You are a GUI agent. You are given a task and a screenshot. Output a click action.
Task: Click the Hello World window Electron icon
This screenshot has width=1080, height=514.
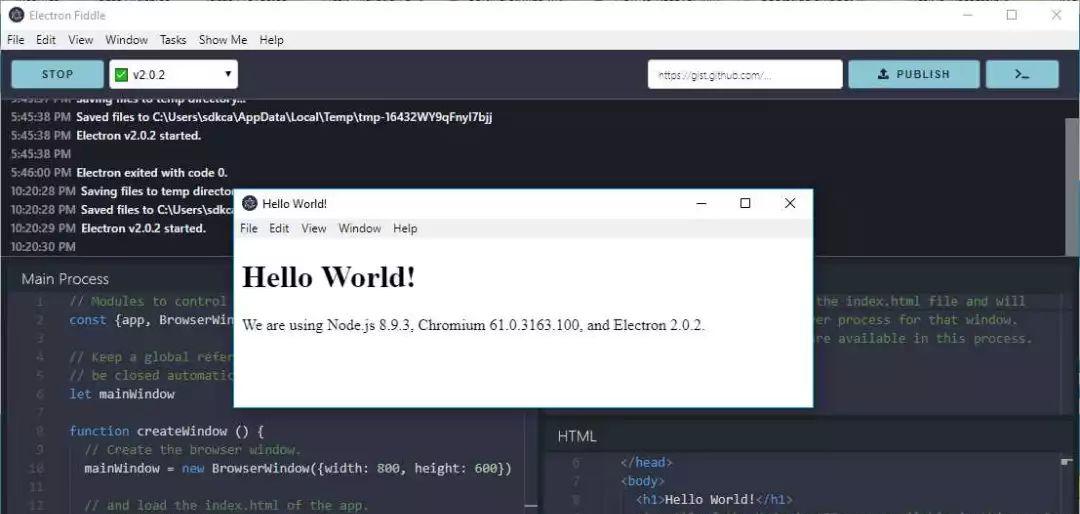click(250, 203)
